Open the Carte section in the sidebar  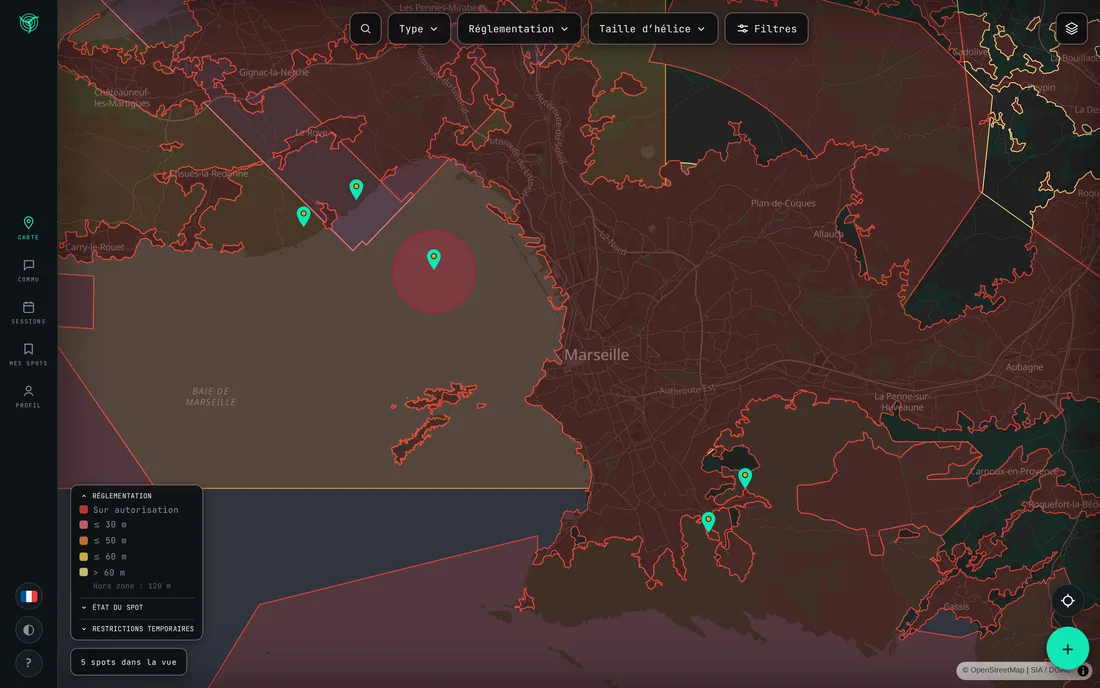coord(28,228)
